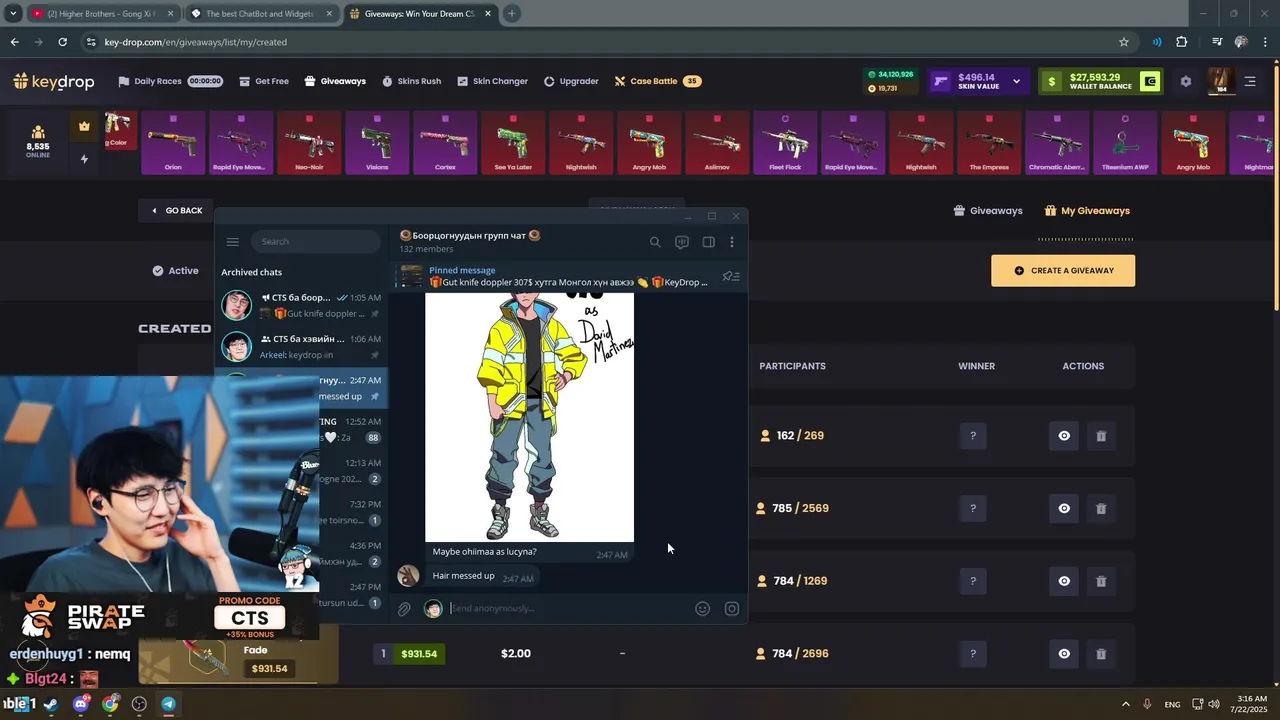Open Steam from the Windows taskbar
This screenshot has height=720, width=1280.
click(x=51, y=704)
